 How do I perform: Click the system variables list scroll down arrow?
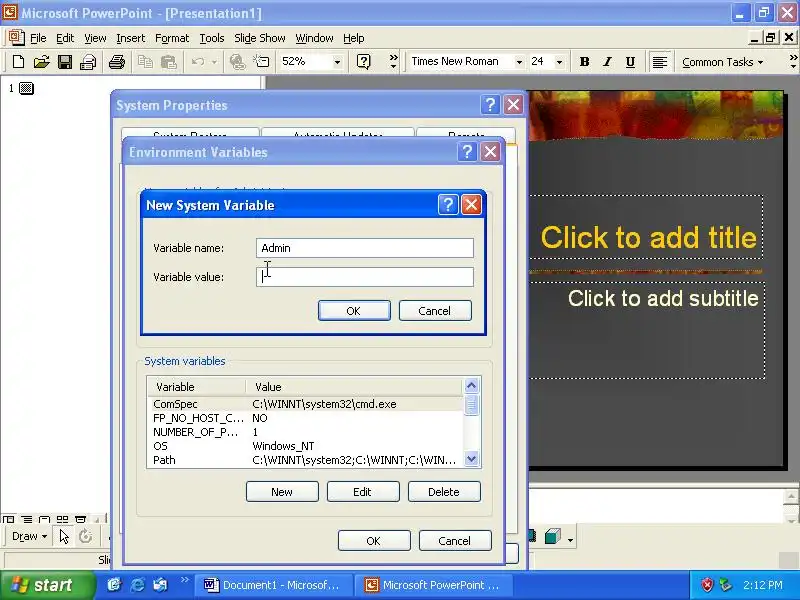pyautogui.click(x=471, y=459)
